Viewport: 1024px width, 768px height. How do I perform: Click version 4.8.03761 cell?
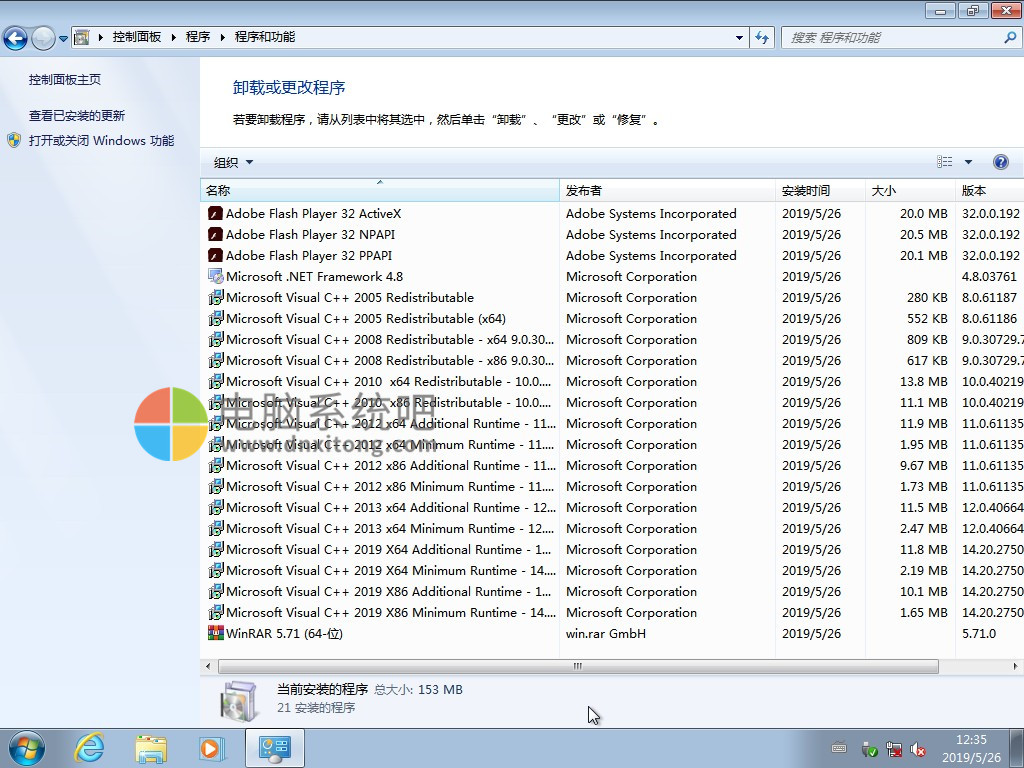tap(989, 276)
